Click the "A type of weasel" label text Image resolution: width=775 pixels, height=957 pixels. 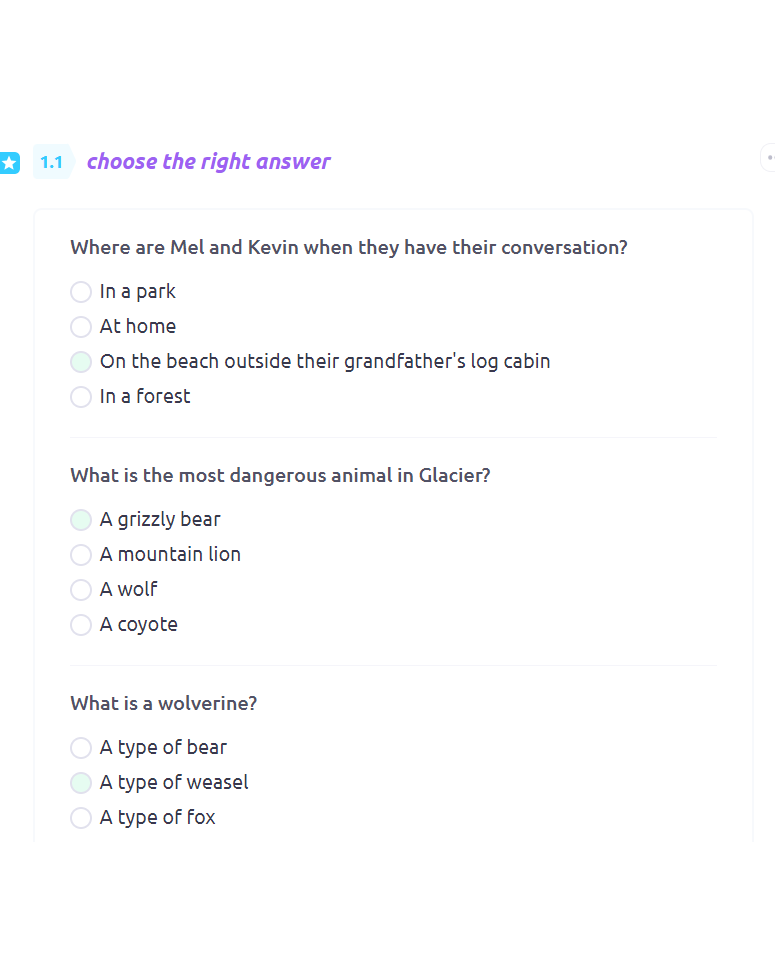(174, 782)
